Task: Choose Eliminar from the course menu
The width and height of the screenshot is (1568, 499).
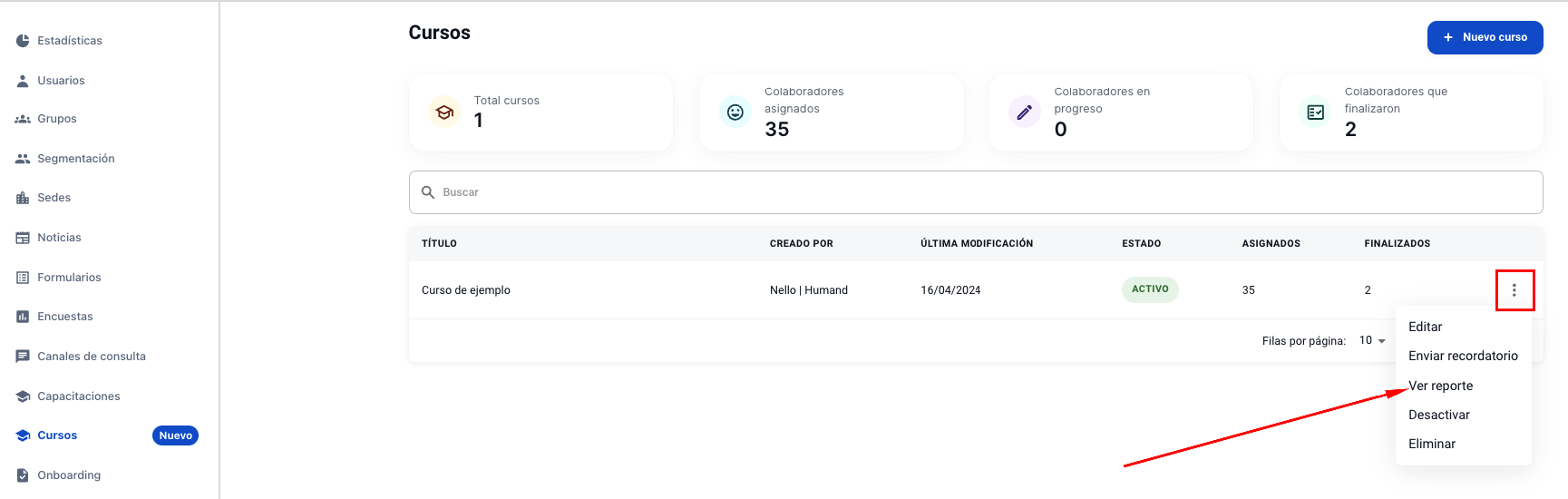Action: [x=1431, y=444]
